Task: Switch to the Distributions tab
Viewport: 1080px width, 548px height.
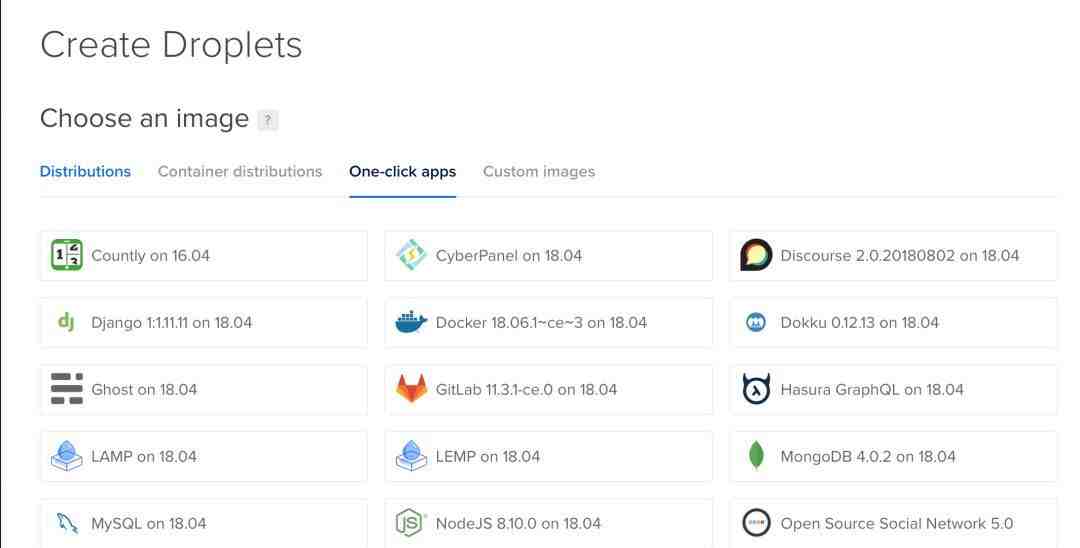Action: [85, 171]
